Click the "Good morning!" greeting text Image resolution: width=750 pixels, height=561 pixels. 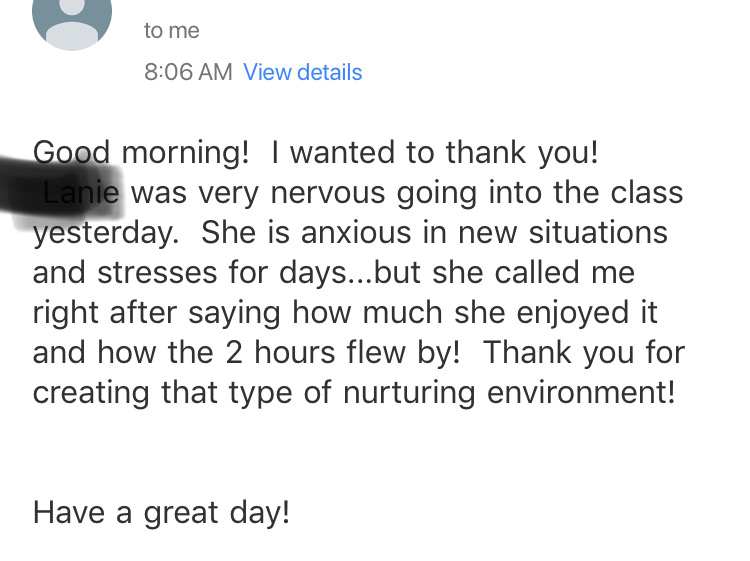(x=141, y=153)
